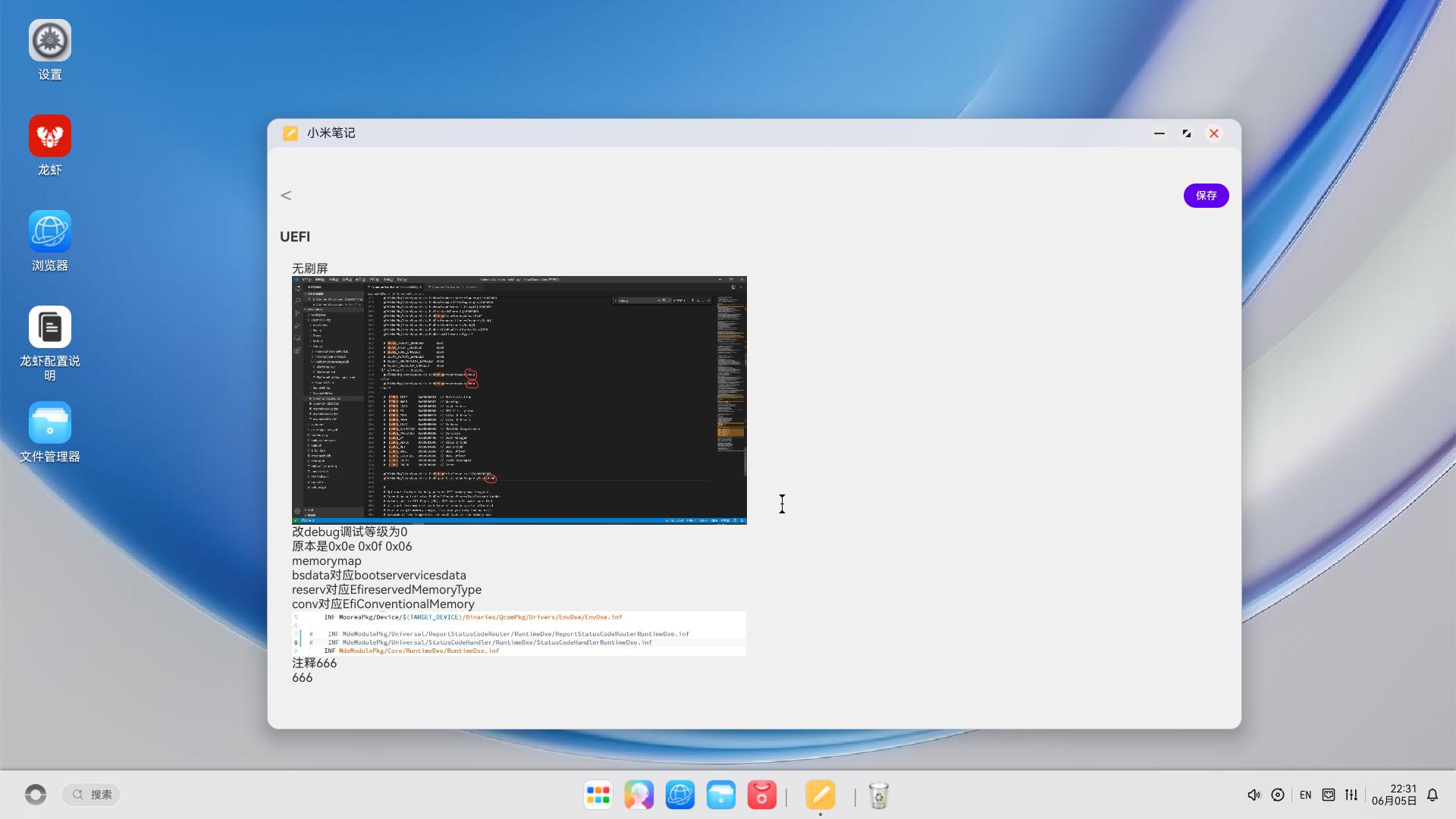Minimize the 小米笔记 window
Viewport: 1456px width, 819px height.
pos(1159,133)
